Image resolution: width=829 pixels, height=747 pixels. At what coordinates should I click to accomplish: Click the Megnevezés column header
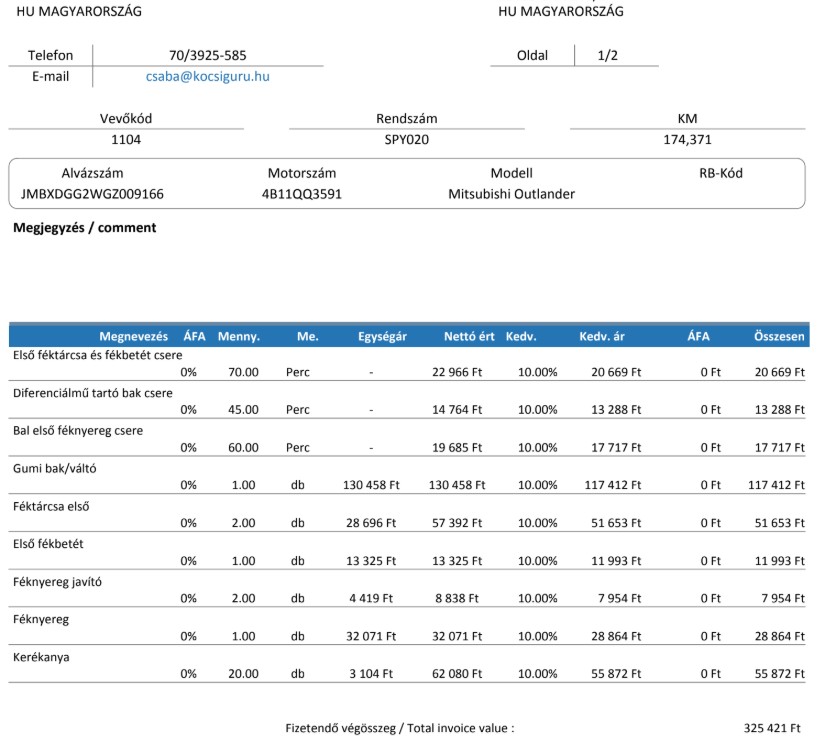[x=133, y=336]
